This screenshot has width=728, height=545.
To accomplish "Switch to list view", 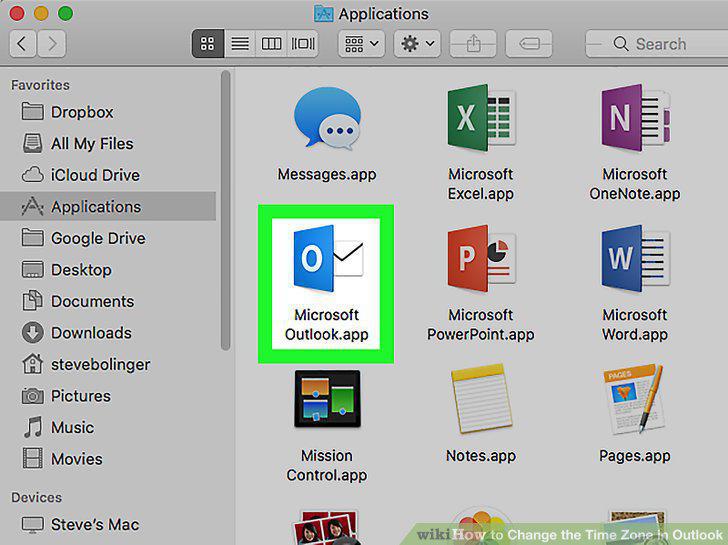I will click(x=240, y=44).
